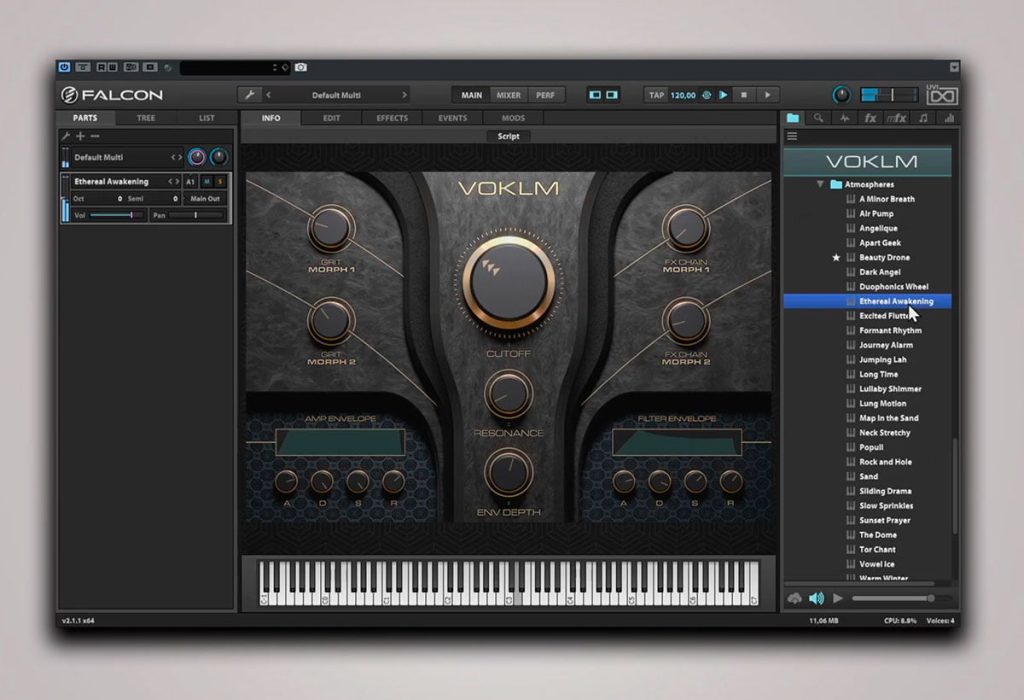Click the blue power bypass icon
1024x700 pixels.
[64, 67]
